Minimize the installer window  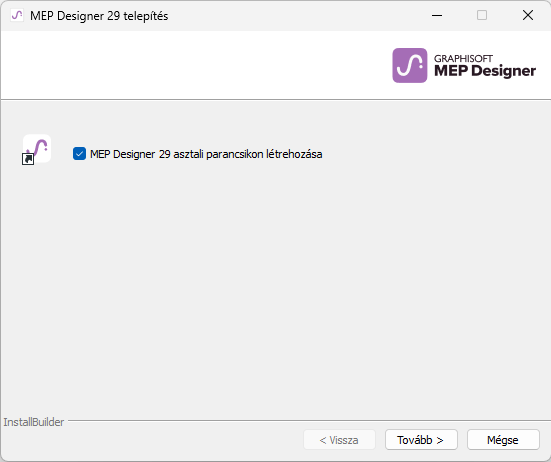point(437,15)
